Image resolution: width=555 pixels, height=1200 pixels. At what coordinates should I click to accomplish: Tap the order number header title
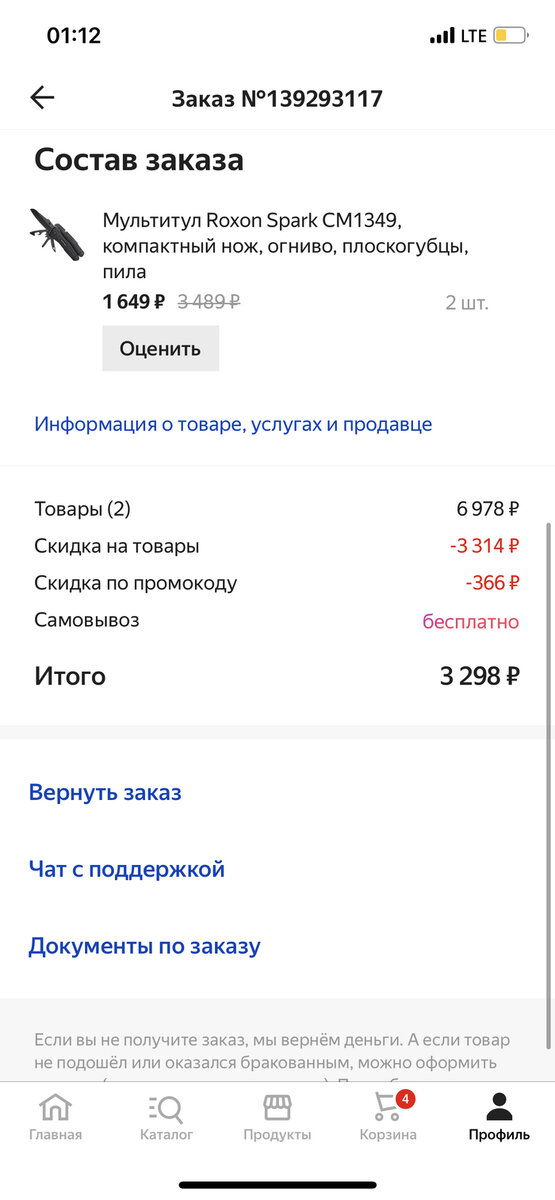tap(277, 98)
